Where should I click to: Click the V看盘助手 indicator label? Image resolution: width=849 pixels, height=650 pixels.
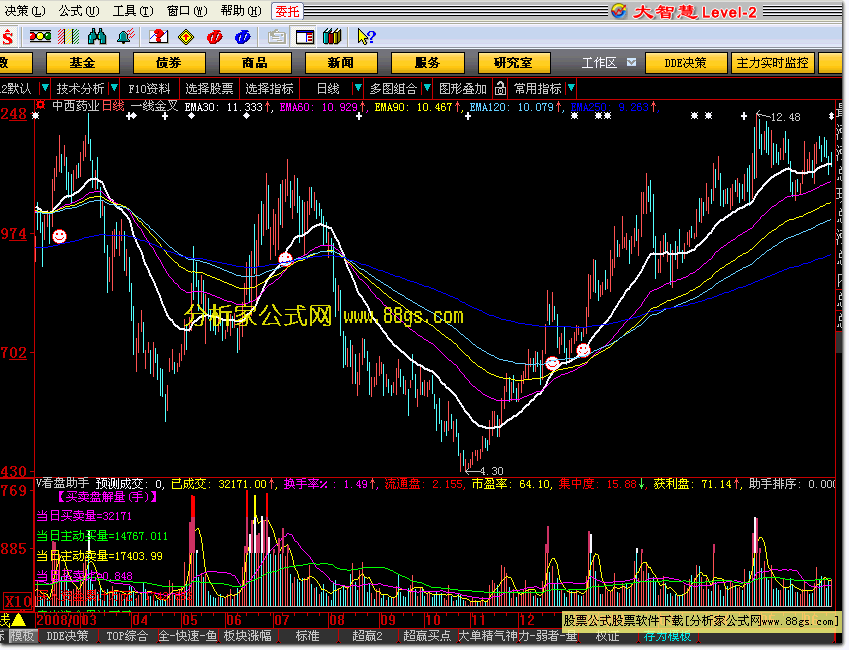[x=63, y=484]
